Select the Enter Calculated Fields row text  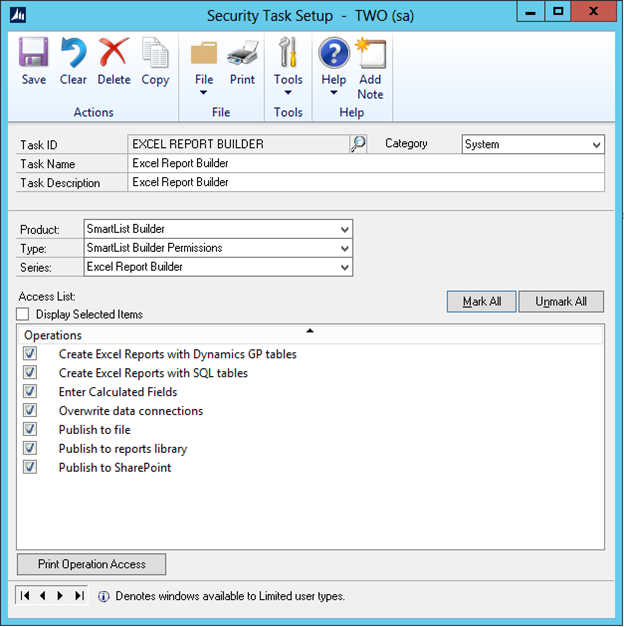tap(118, 392)
